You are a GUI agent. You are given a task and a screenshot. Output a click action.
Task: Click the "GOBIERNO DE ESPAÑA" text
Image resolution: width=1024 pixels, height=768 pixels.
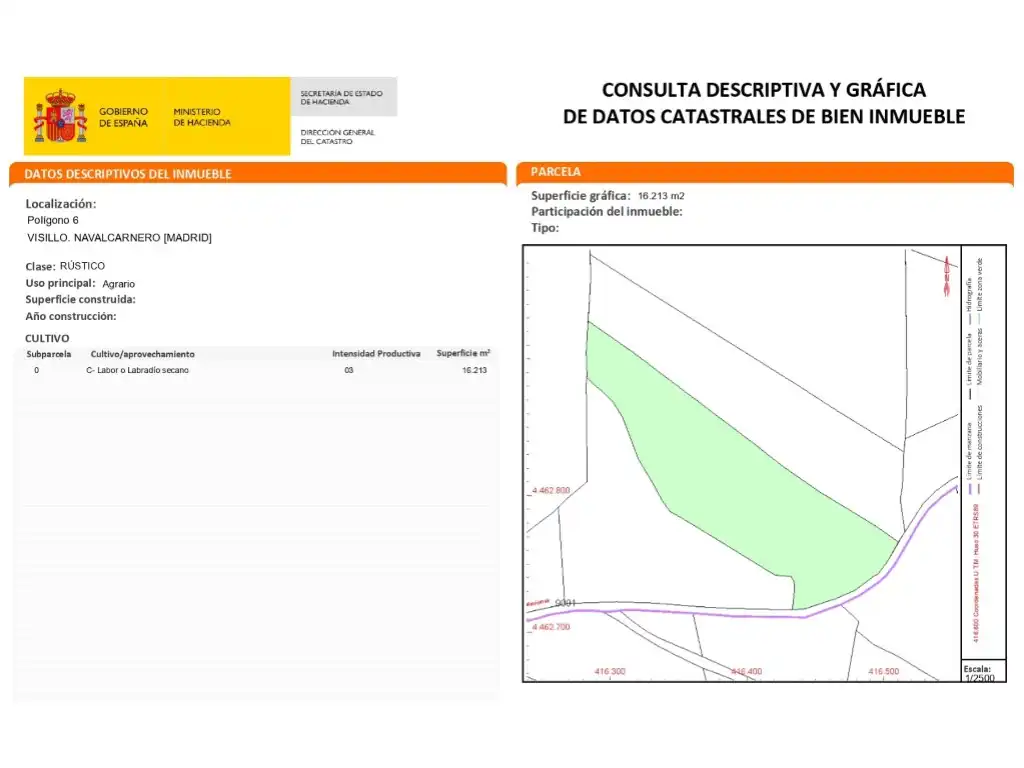(123, 117)
